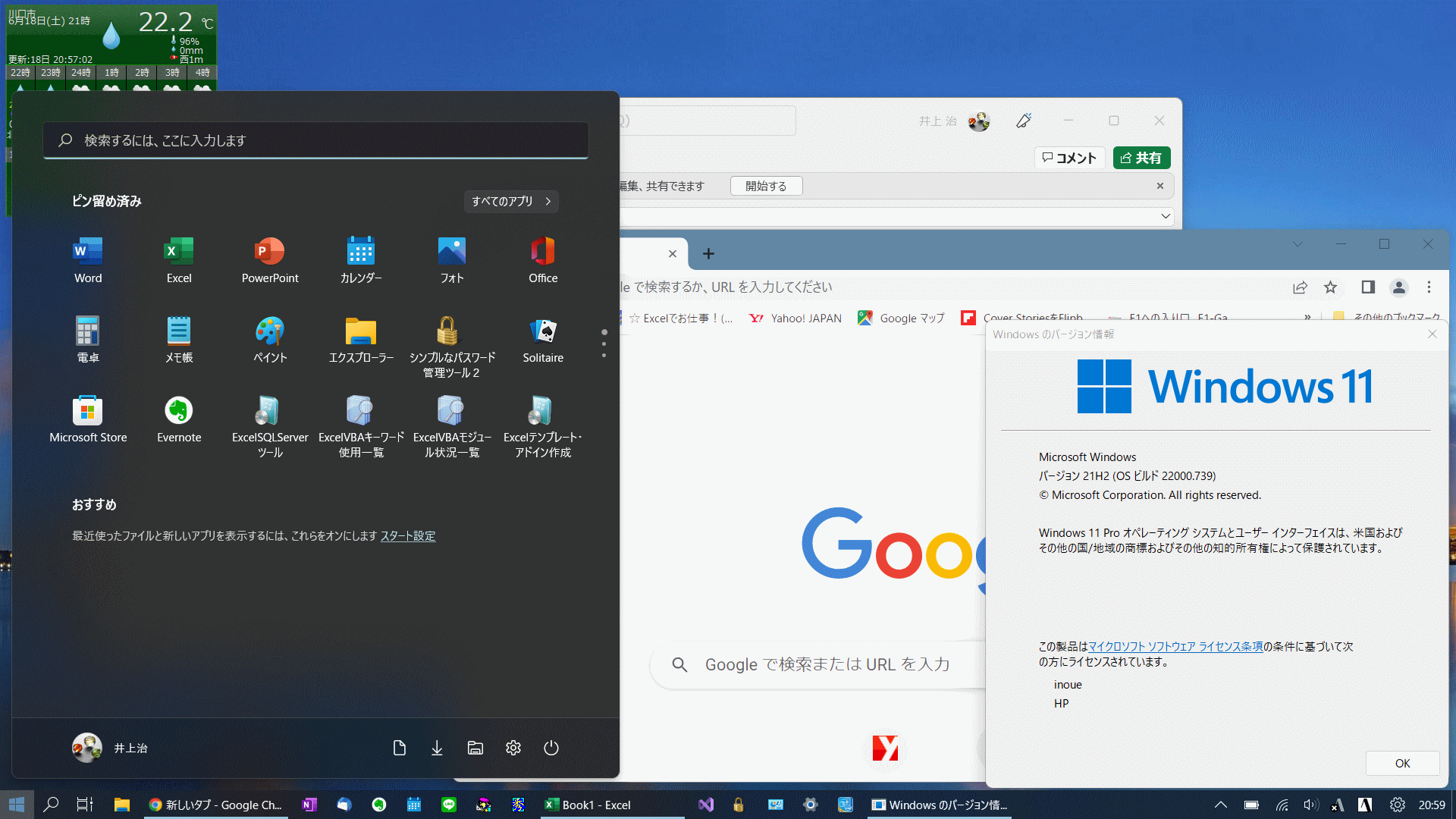Click コメント button in Excel window

(1069, 158)
